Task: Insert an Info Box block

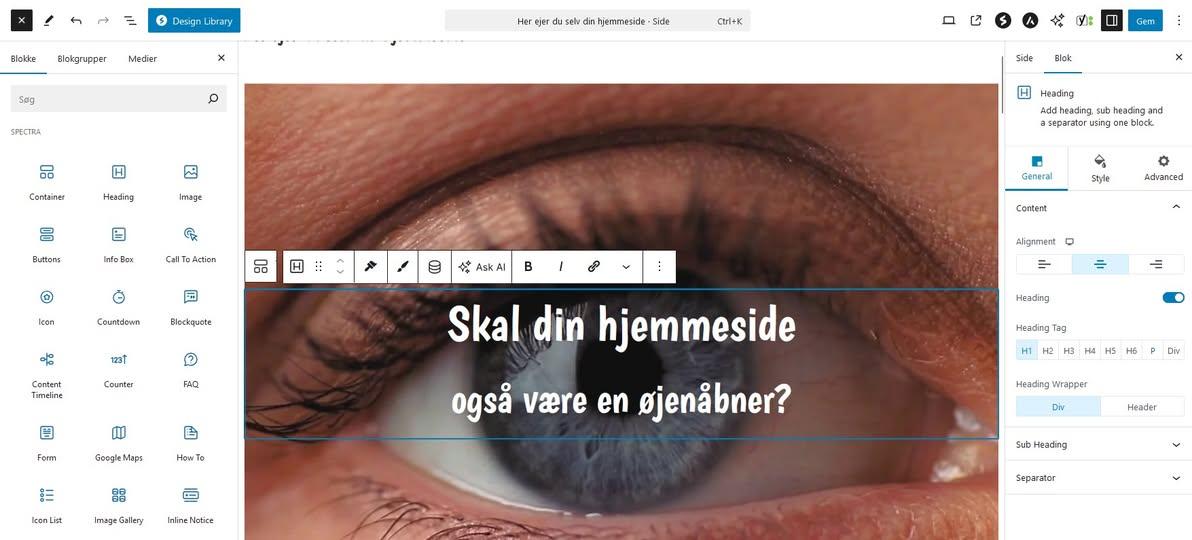Action: pos(119,244)
